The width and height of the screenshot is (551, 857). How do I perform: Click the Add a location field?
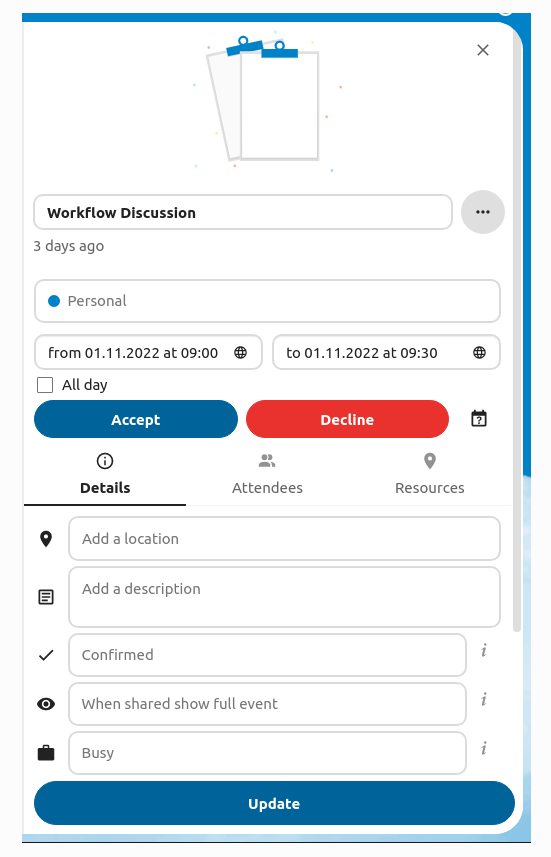(x=284, y=539)
